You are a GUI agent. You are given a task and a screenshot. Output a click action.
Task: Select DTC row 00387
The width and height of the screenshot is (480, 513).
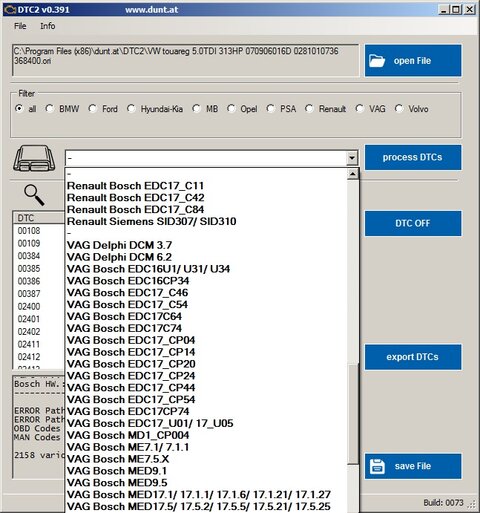pyautogui.click(x=29, y=294)
